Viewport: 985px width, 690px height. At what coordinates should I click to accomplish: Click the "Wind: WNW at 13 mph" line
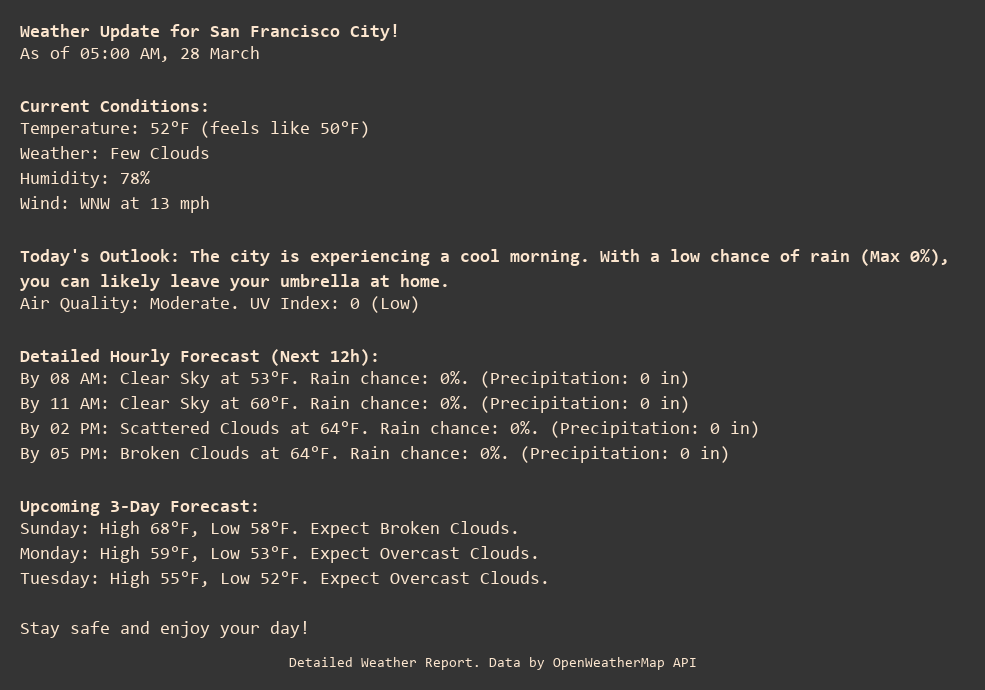point(114,203)
